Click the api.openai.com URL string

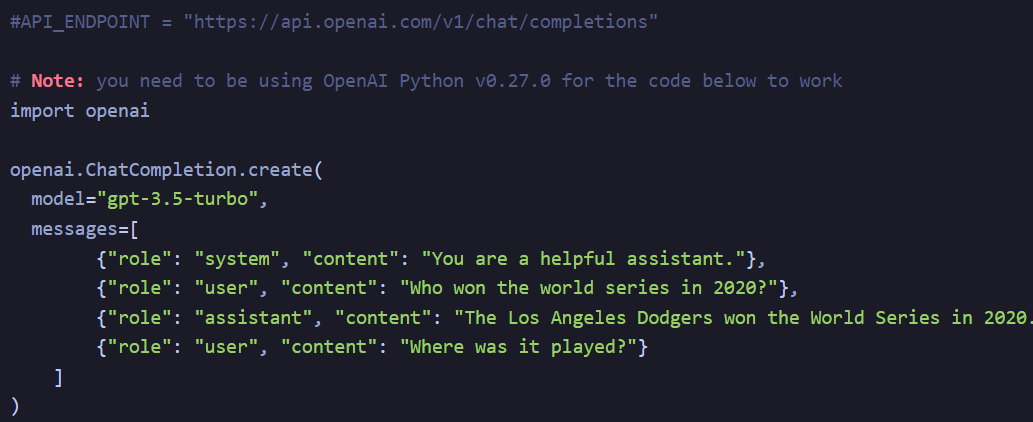tap(421, 22)
